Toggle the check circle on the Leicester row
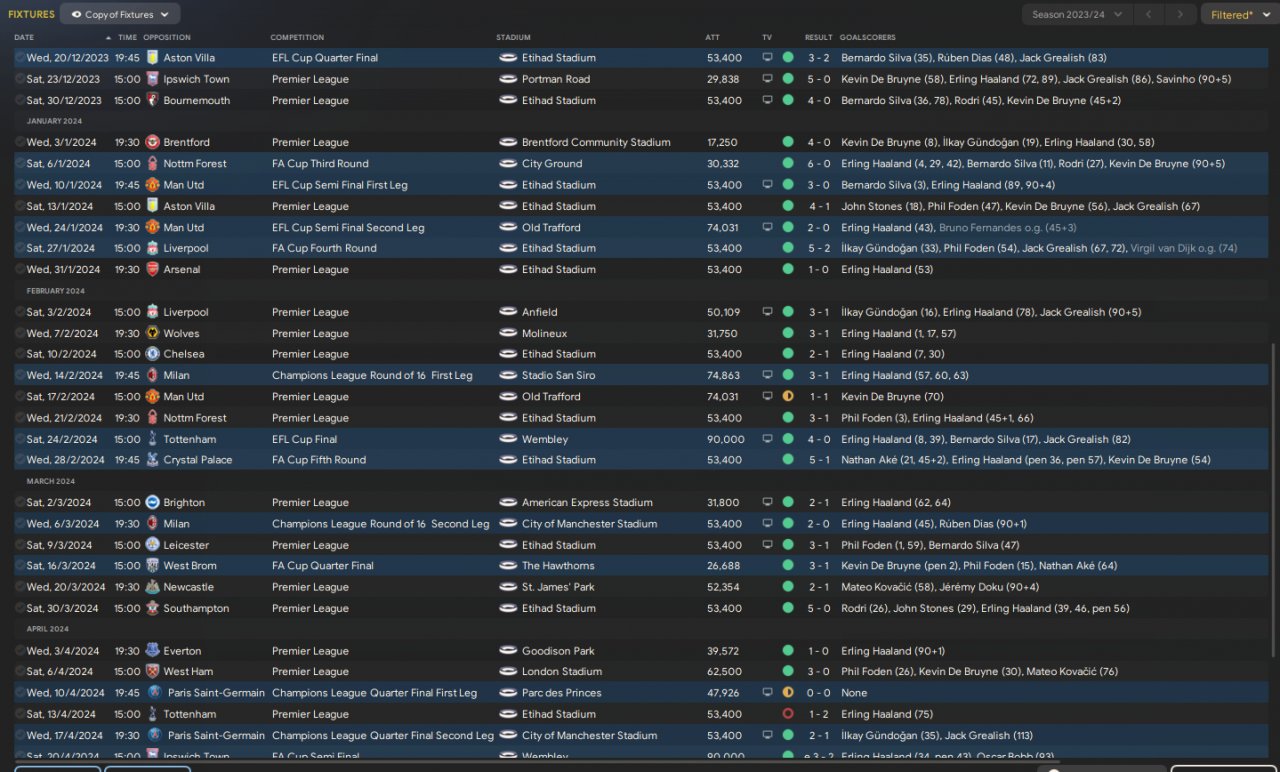The width and height of the screenshot is (1280, 772). [x=20, y=545]
